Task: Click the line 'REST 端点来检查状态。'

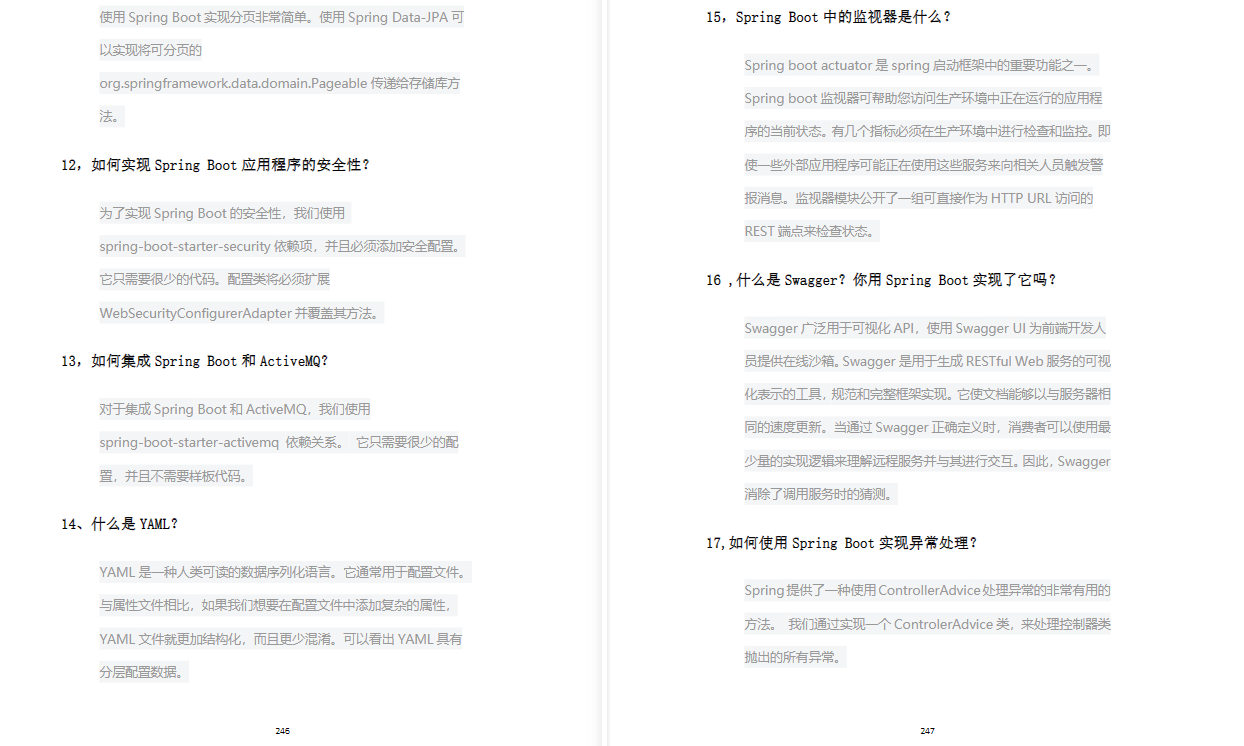Action: (812, 231)
